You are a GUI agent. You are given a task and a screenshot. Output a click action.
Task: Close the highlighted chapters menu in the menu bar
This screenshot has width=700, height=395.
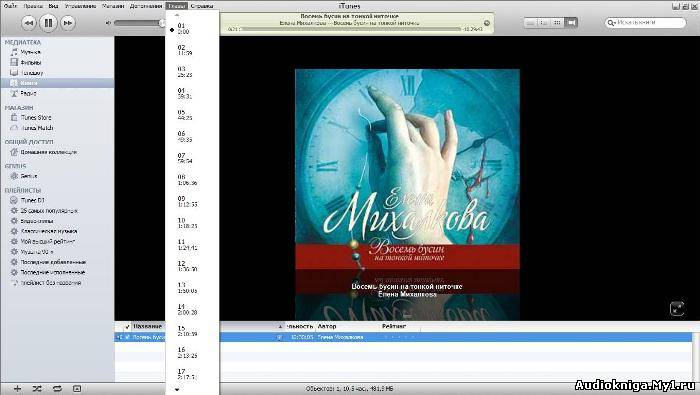click(x=176, y=6)
